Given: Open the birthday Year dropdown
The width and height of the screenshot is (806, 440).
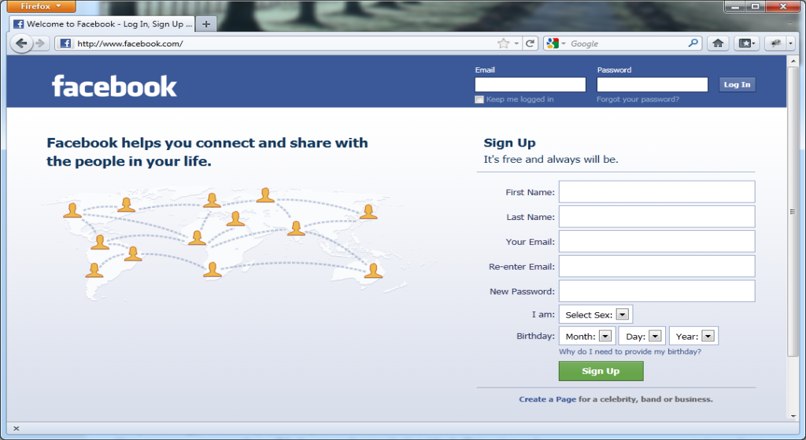Looking at the screenshot, I should coord(694,336).
